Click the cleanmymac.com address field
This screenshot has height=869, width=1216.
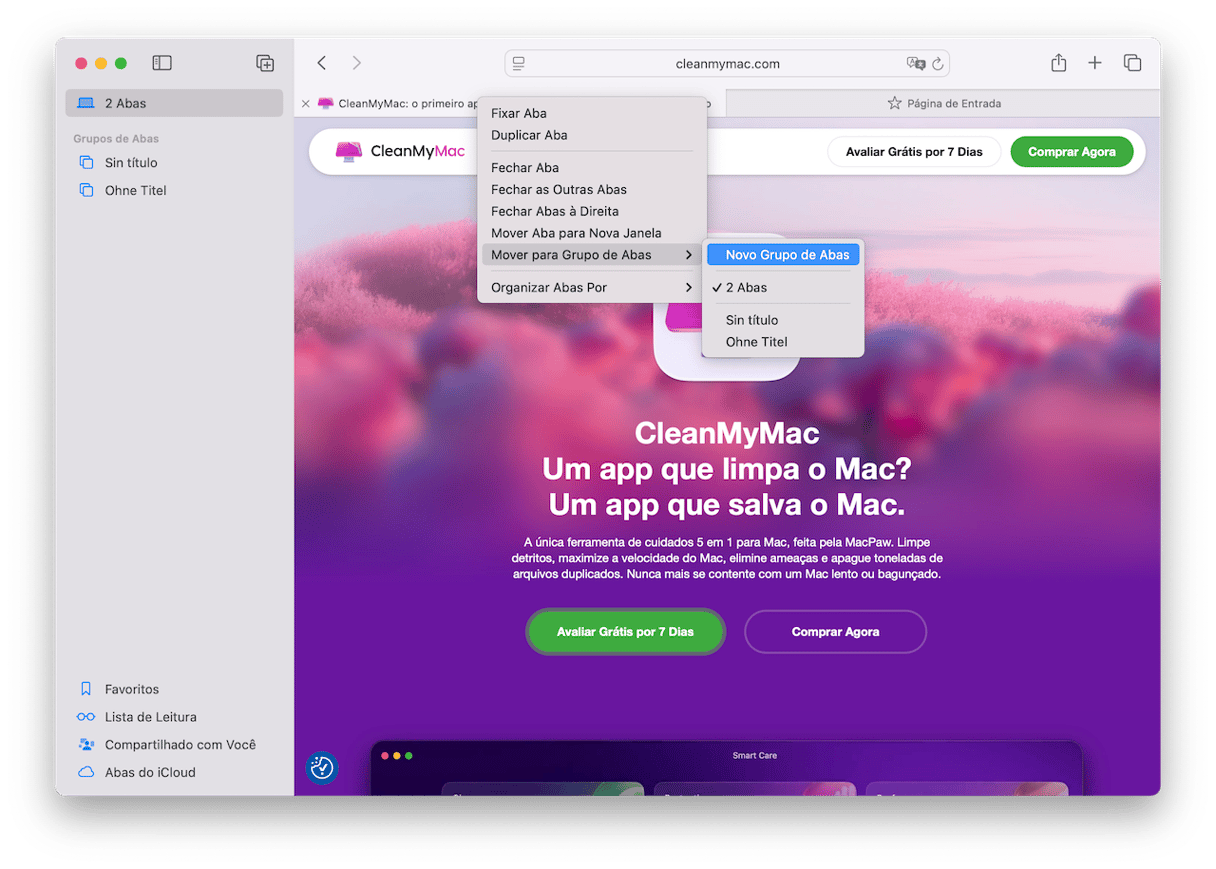pos(727,63)
